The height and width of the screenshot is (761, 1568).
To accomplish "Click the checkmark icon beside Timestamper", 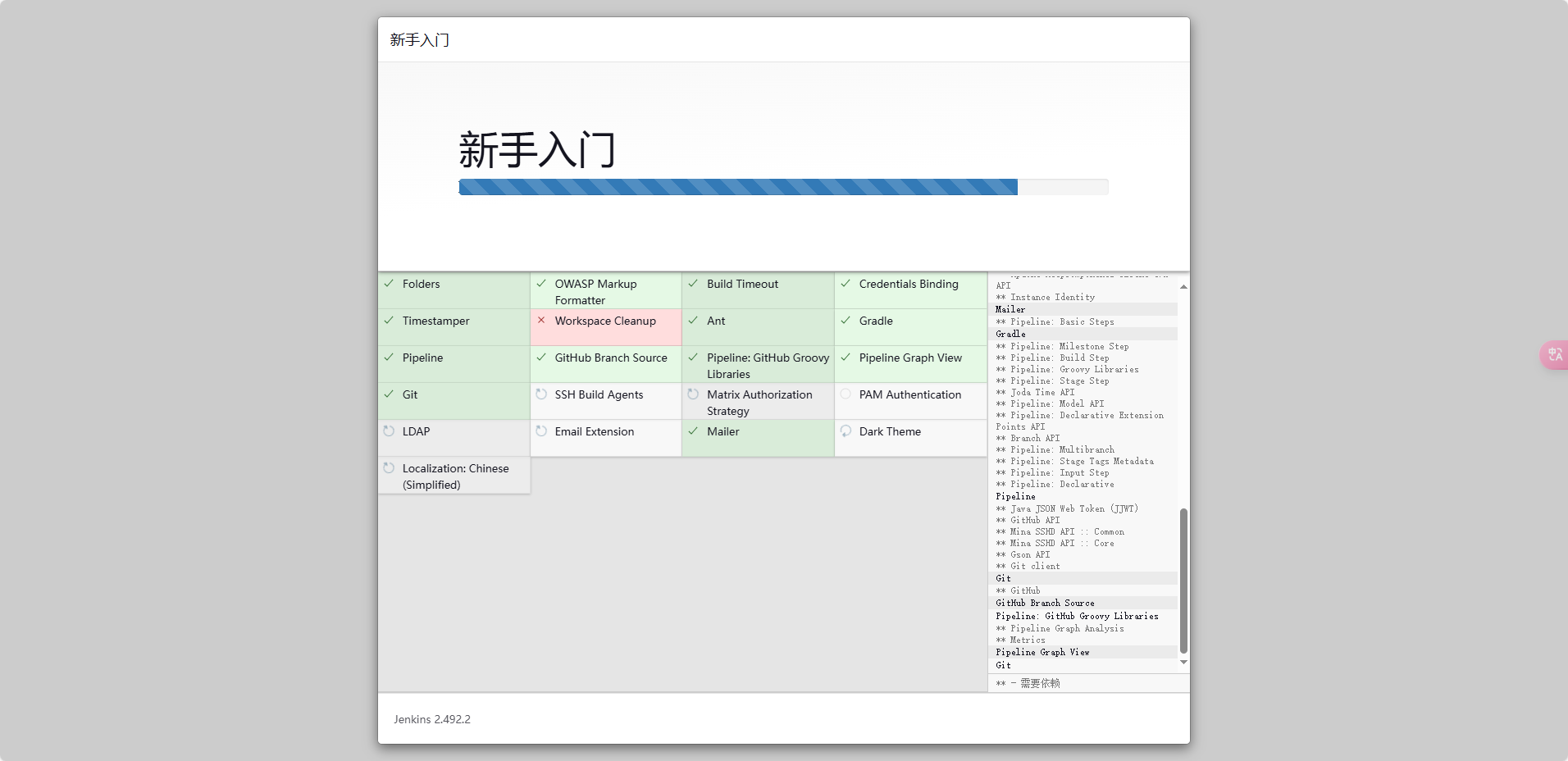I will click(389, 321).
